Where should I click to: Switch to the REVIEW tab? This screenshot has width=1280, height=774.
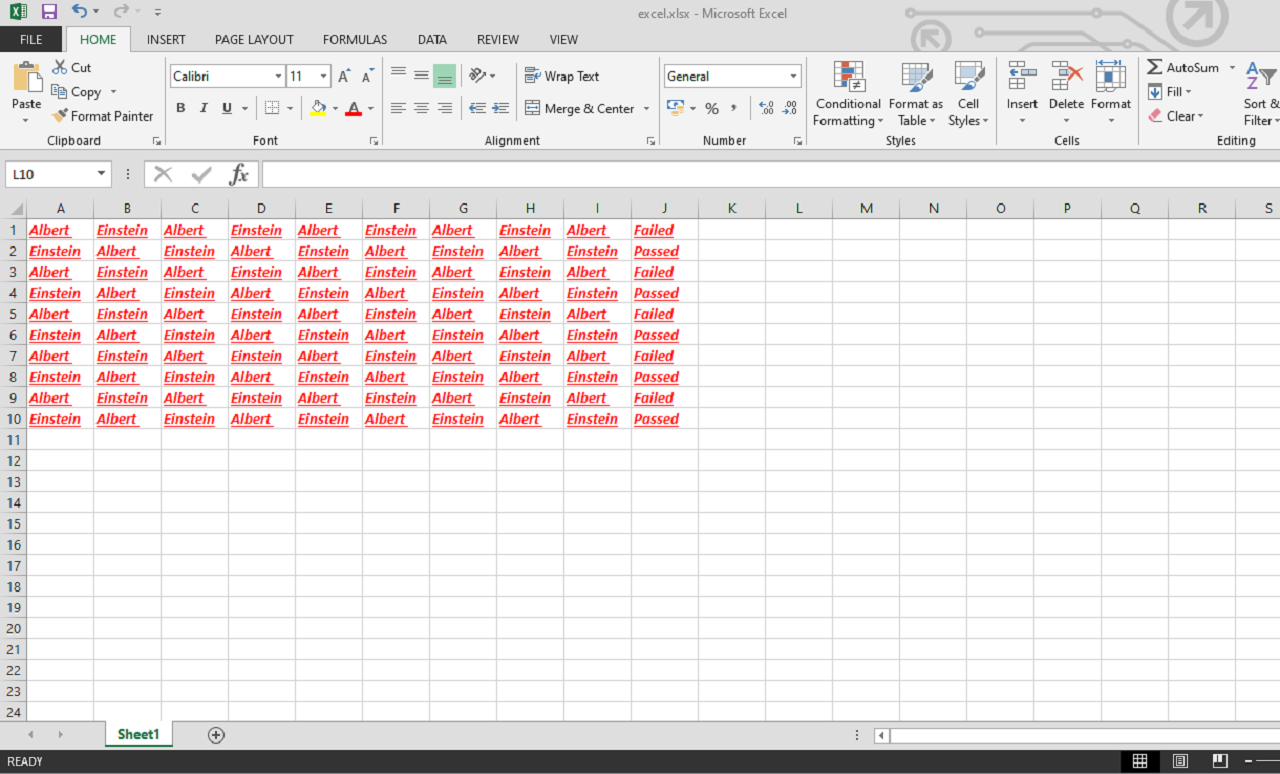pos(498,39)
